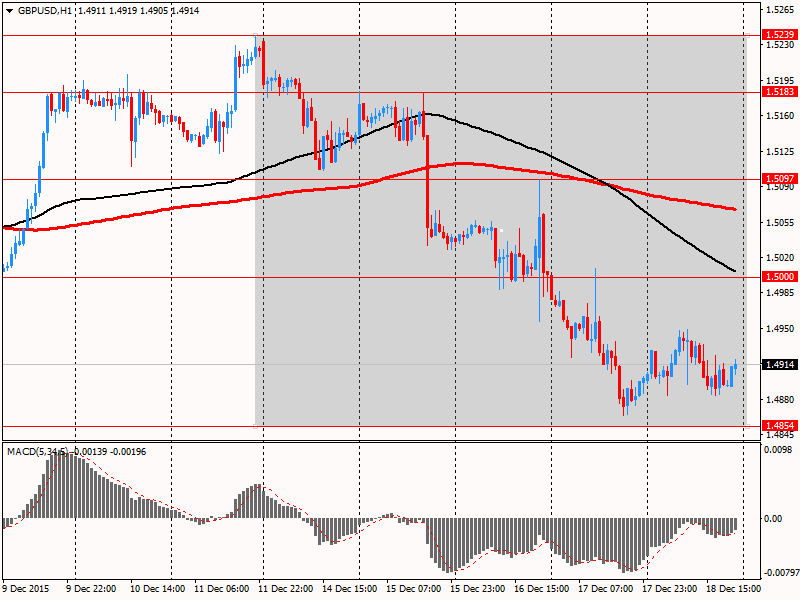The height and width of the screenshot is (600, 800).
Task: Select the MACD scale value 0.00
Action: 773,518
